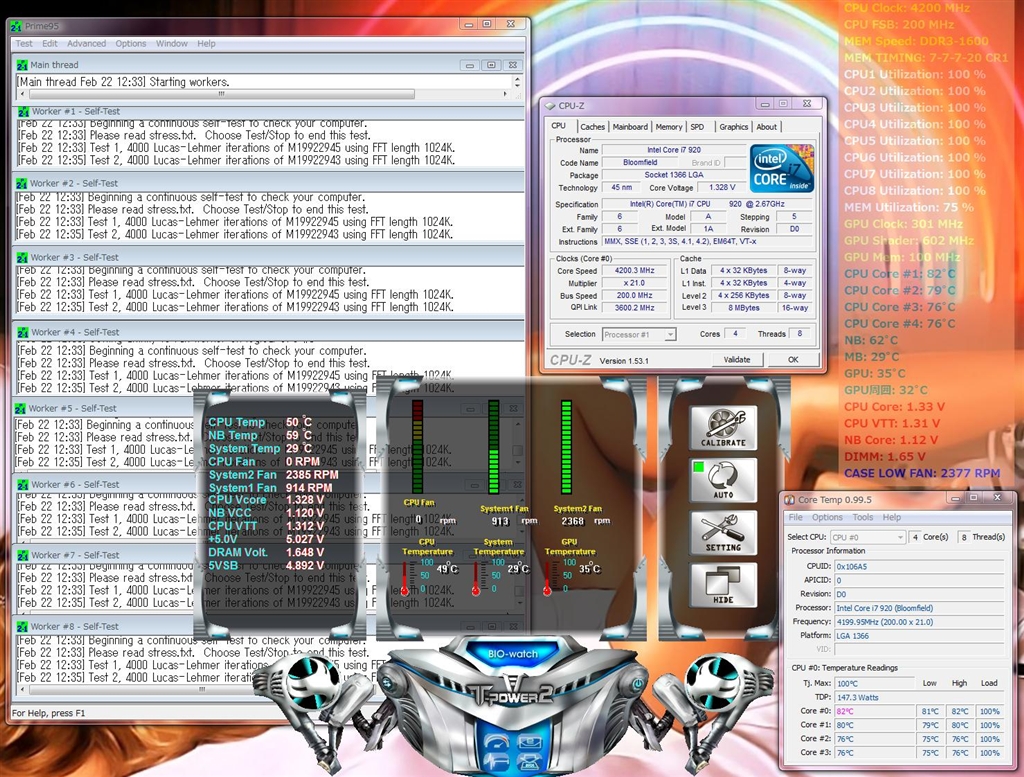Click the Core Speed value 4200.3 MHz

tap(634, 270)
